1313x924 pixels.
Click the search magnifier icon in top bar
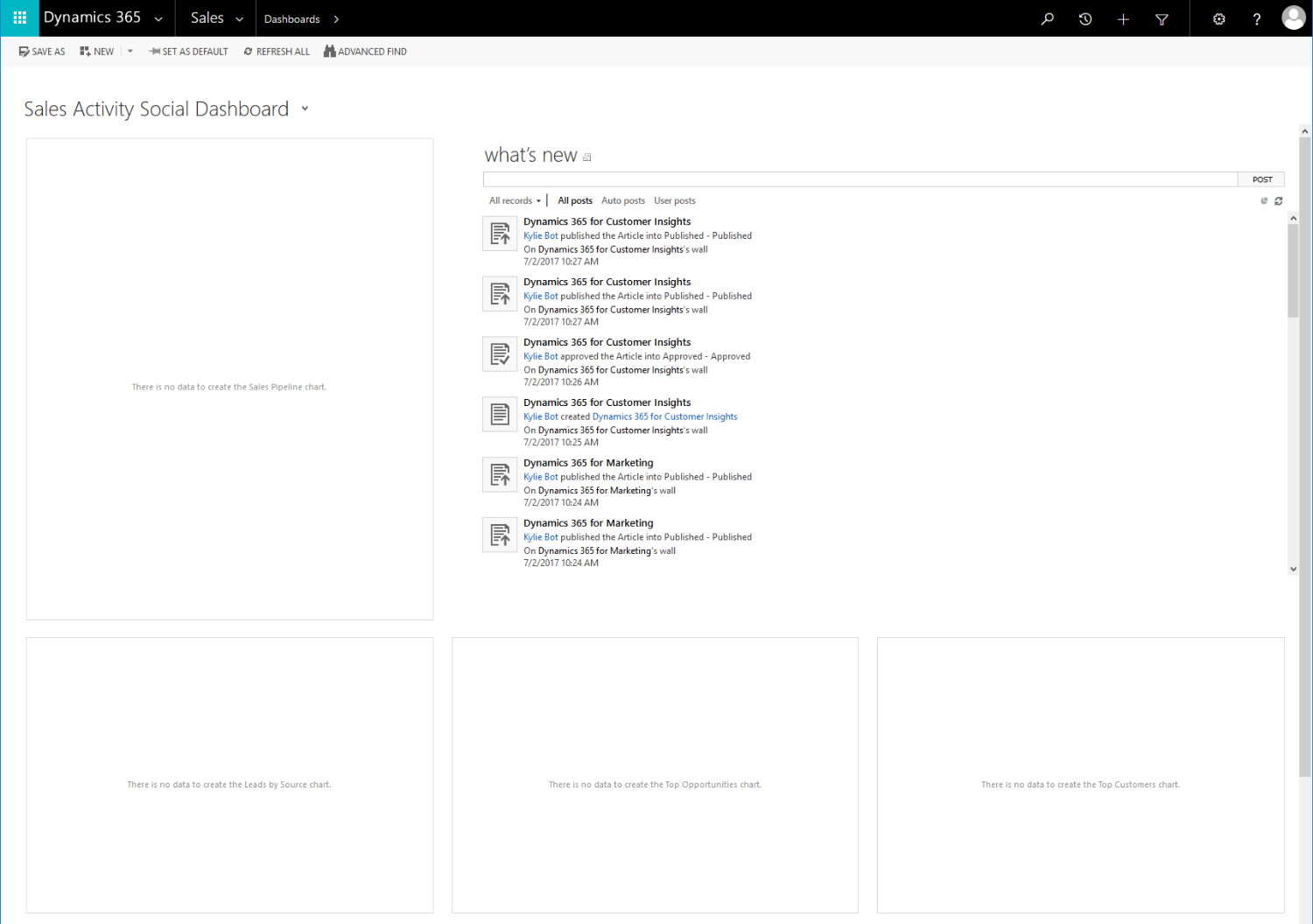click(x=1047, y=18)
